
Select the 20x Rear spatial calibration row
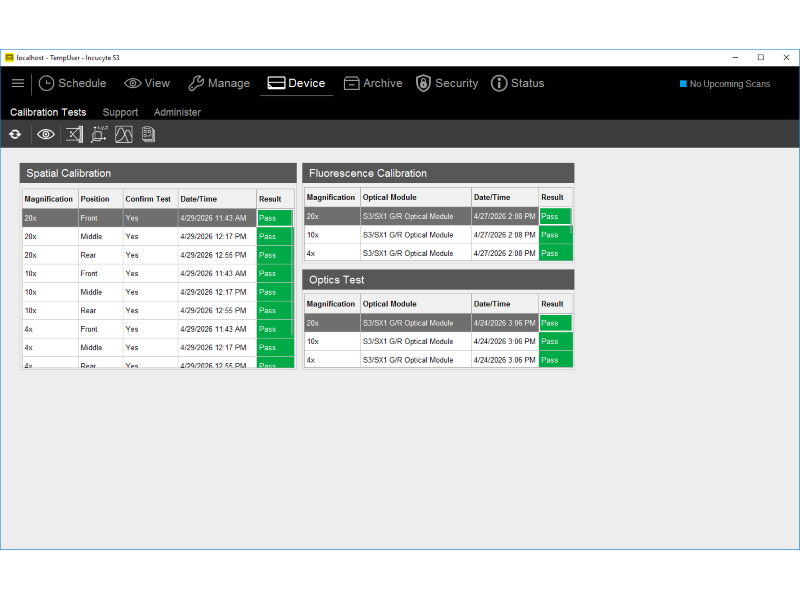click(x=158, y=255)
